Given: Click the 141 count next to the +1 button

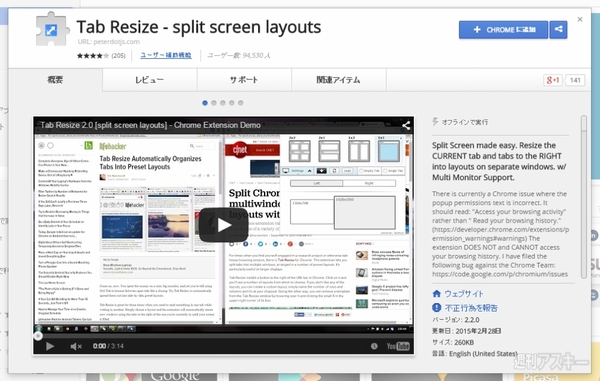Looking at the screenshot, I should pyautogui.click(x=575, y=80).
